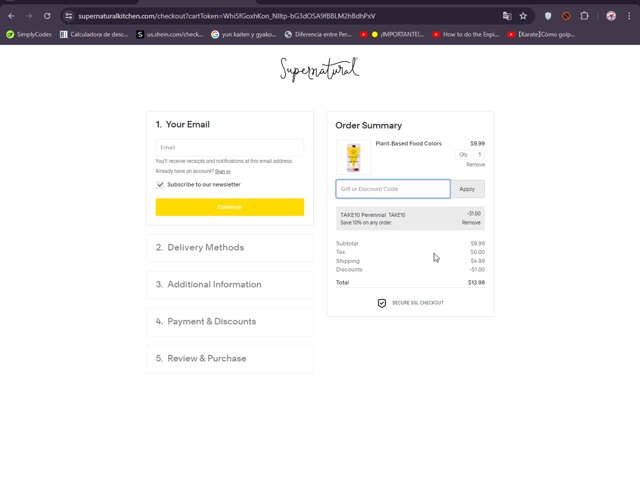Expand the Additional Information section
Viewport: 640px width, 480px height.
[230, 284]
